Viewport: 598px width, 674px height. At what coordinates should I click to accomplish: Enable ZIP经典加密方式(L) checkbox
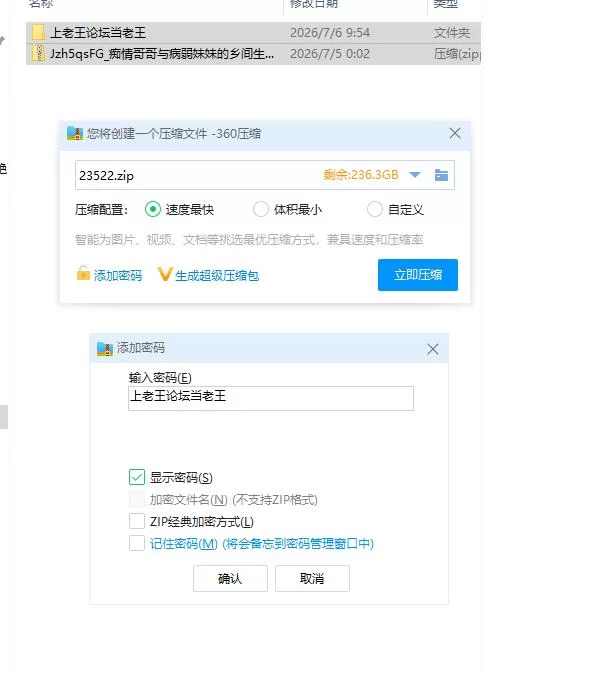pyautogui.click(x=137, y=521)
